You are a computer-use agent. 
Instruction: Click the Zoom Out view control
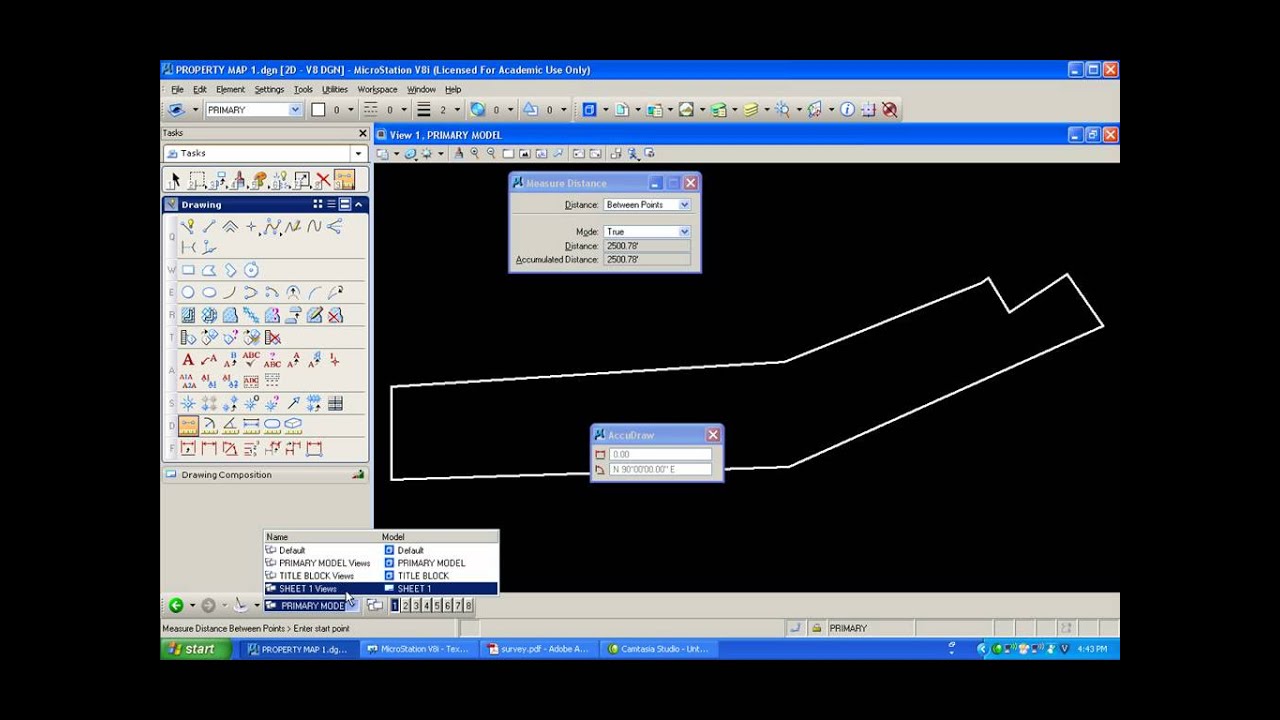(491, 153)
